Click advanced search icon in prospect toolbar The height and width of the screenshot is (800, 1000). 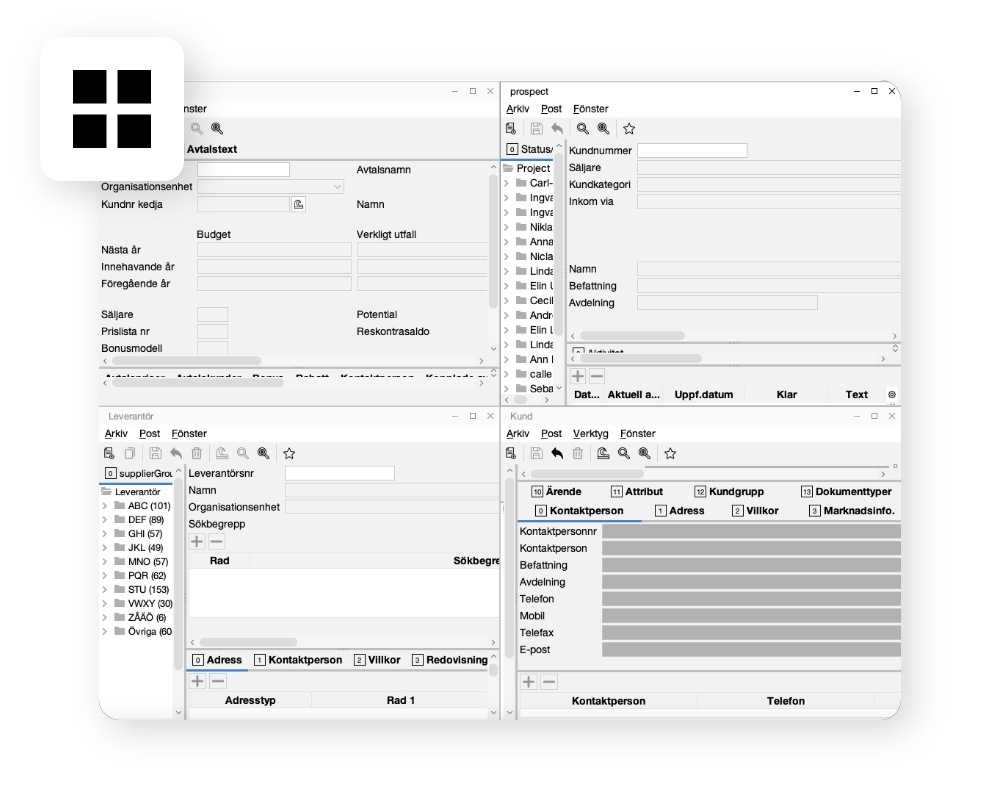tap(603, 129)
